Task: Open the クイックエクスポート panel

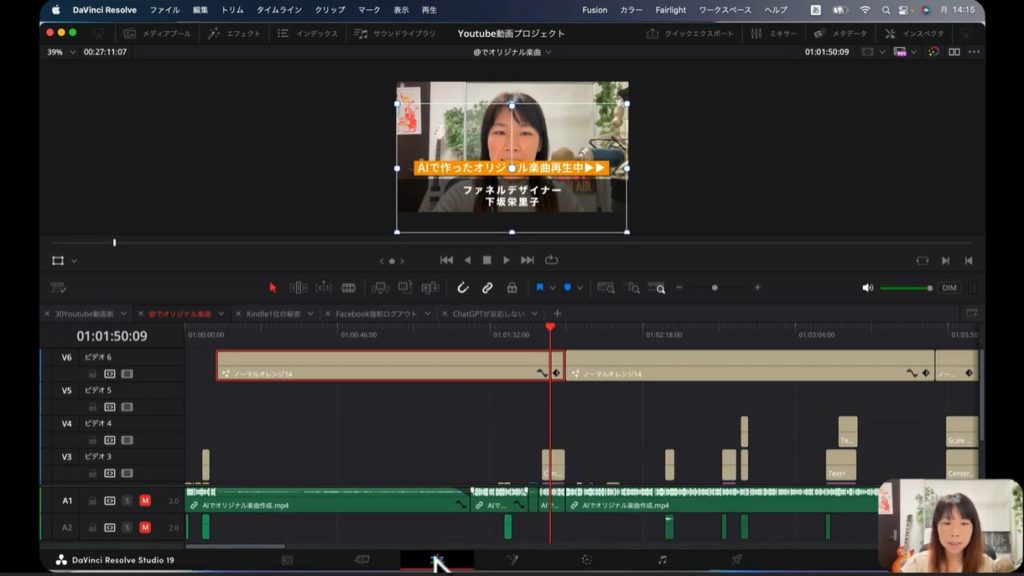Action: 691,33
